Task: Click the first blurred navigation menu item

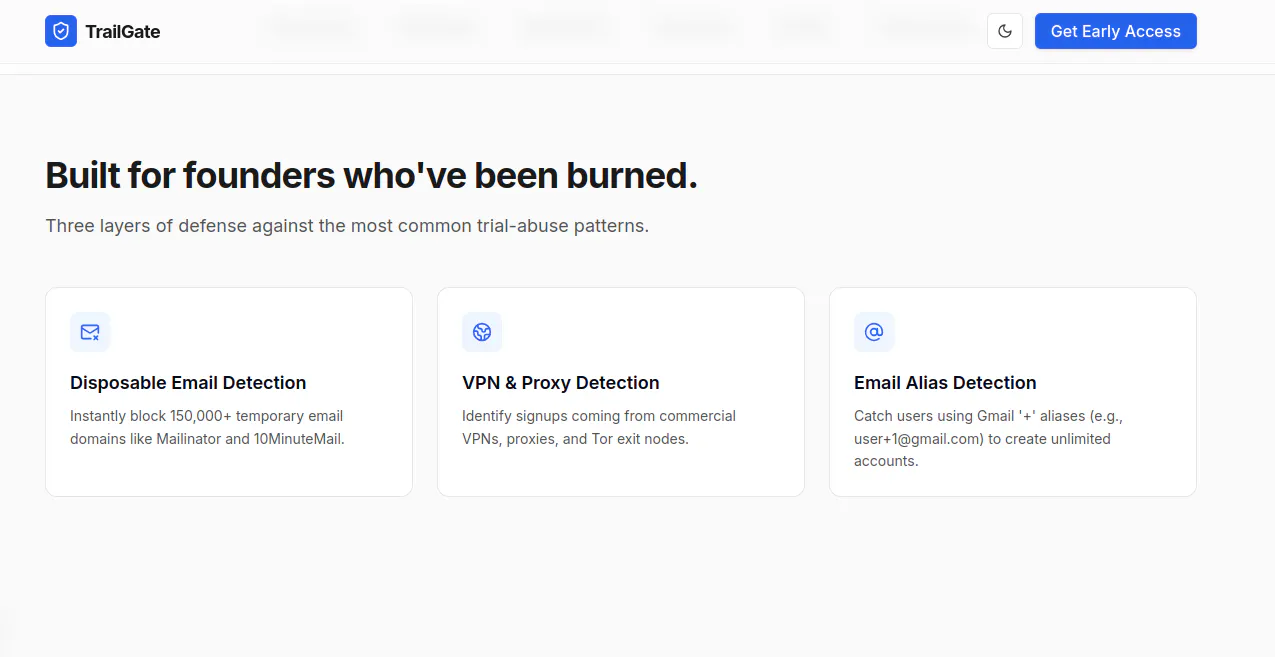Action: (x=312, y=28)
